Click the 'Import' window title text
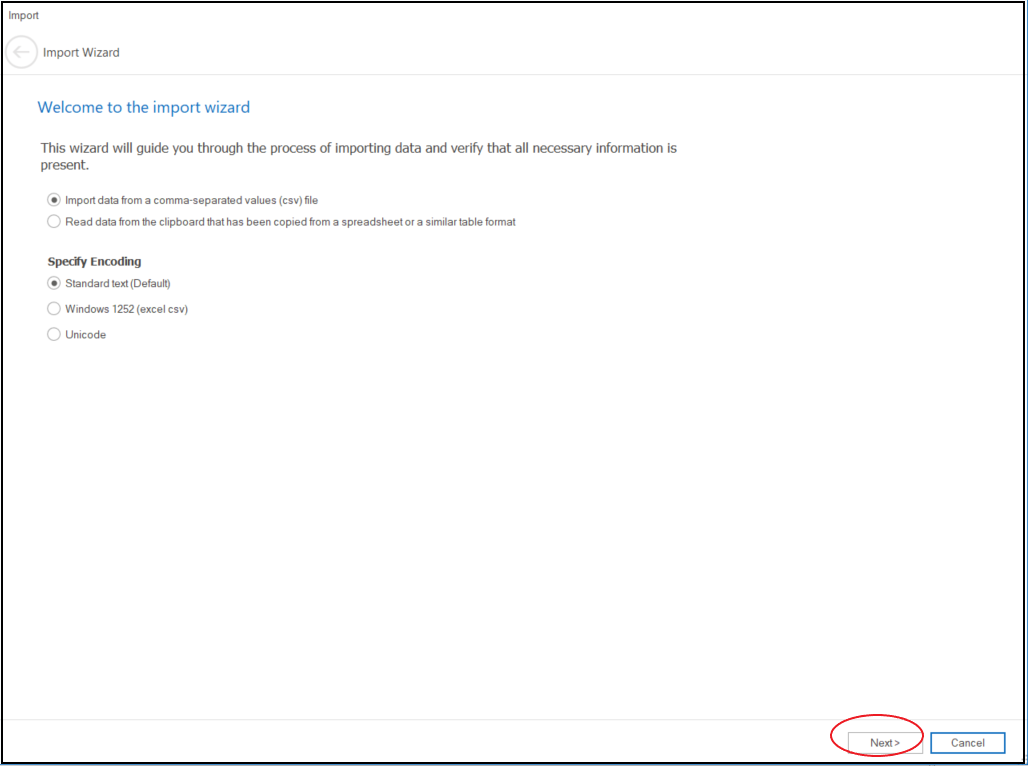This screenshot has height=766, width=1028. pos(24,15)
